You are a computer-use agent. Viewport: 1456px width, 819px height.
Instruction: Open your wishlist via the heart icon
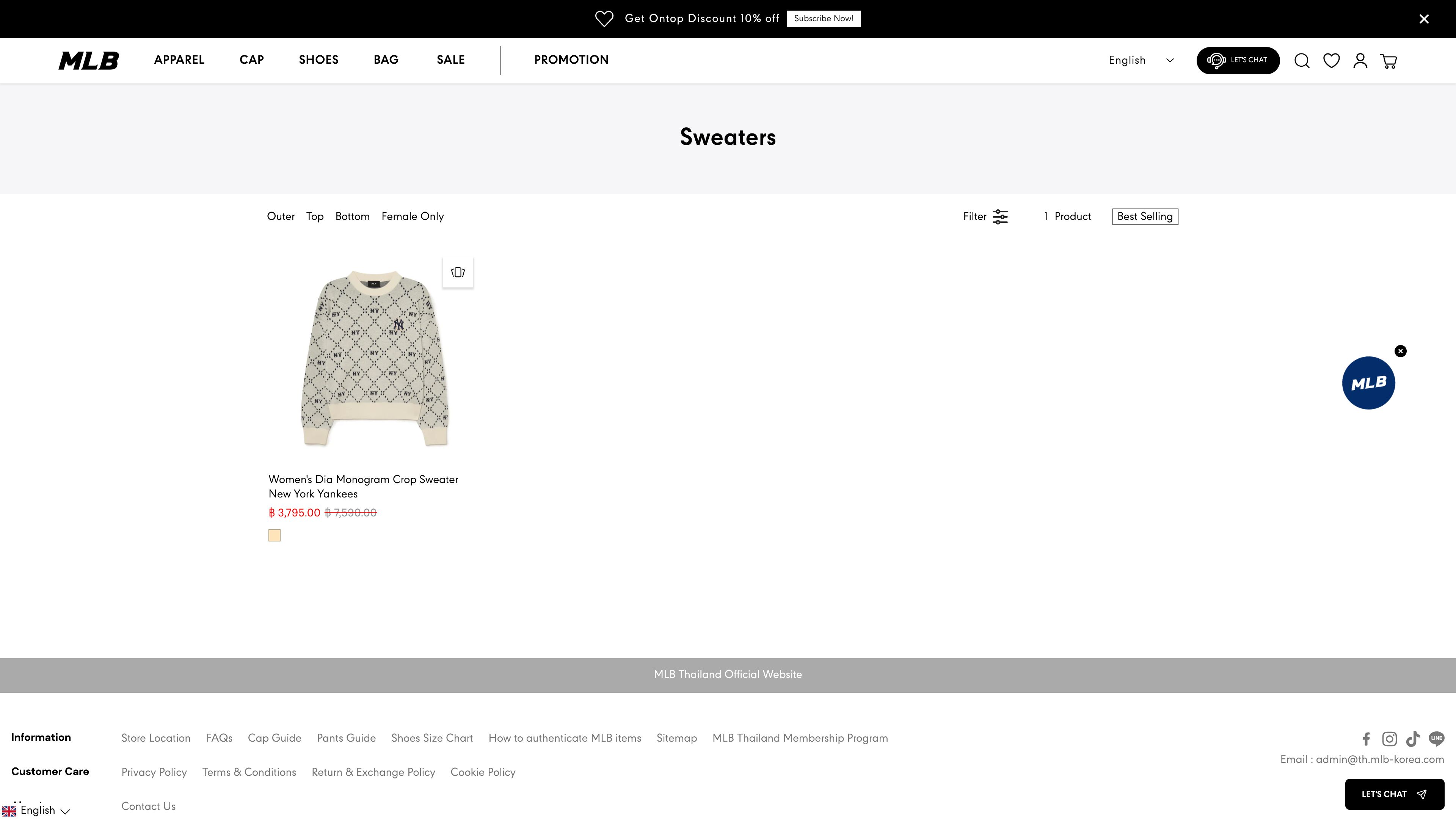point(1331,61)
